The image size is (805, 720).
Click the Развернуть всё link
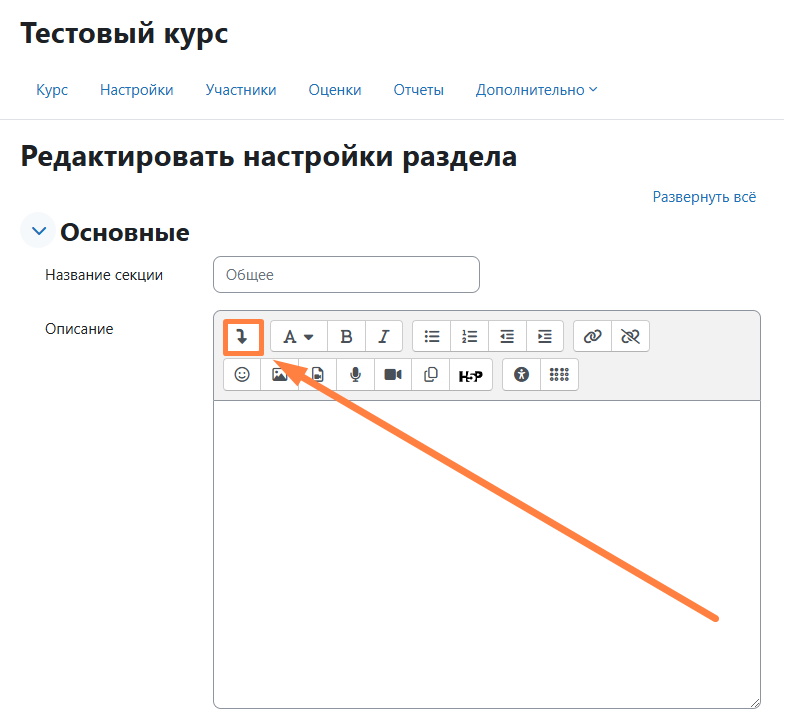click(x=704, y=197)
